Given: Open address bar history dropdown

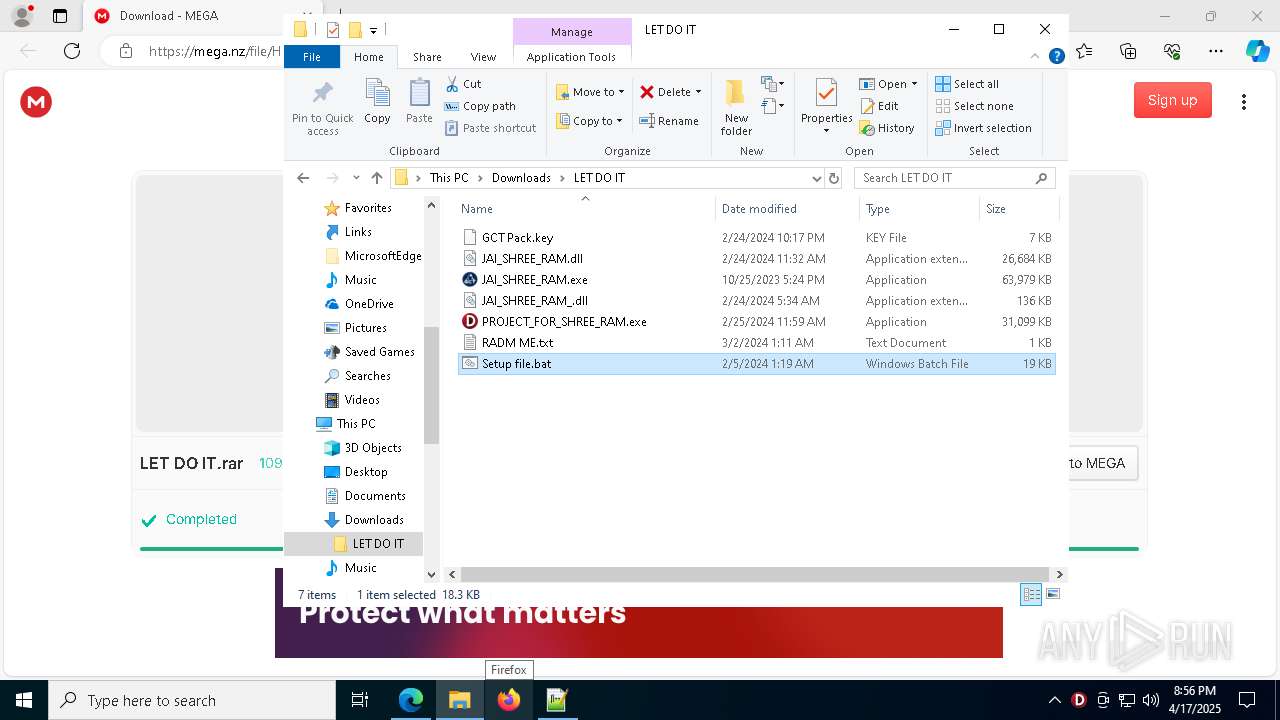Looking at the screenshot, I should 817,178.
